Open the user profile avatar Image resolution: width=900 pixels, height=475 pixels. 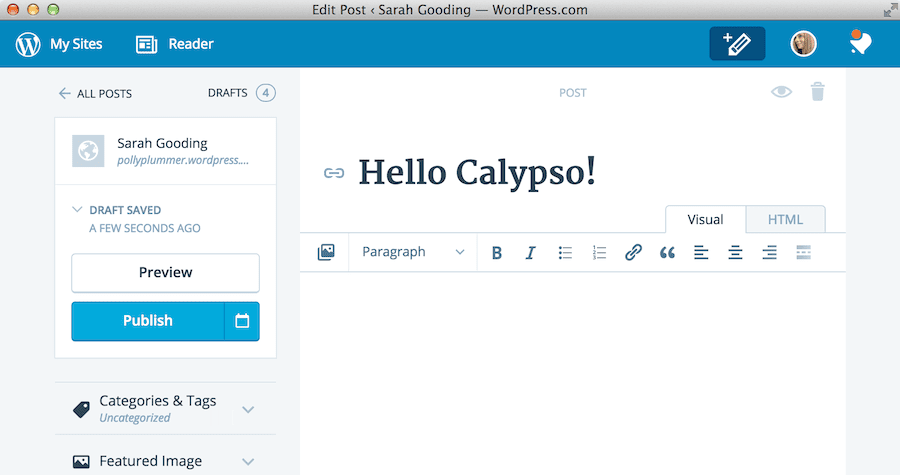[803, 44]
